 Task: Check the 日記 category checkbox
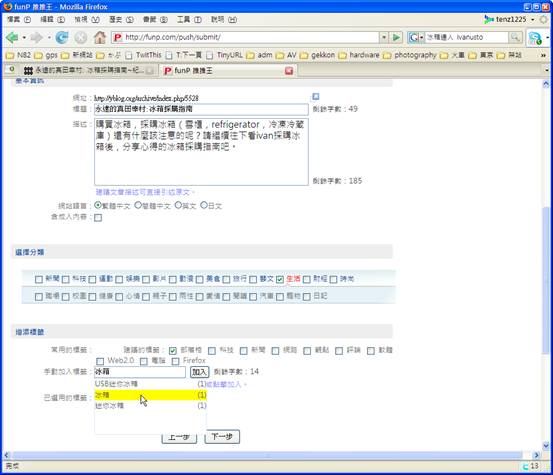coord(306,297)
